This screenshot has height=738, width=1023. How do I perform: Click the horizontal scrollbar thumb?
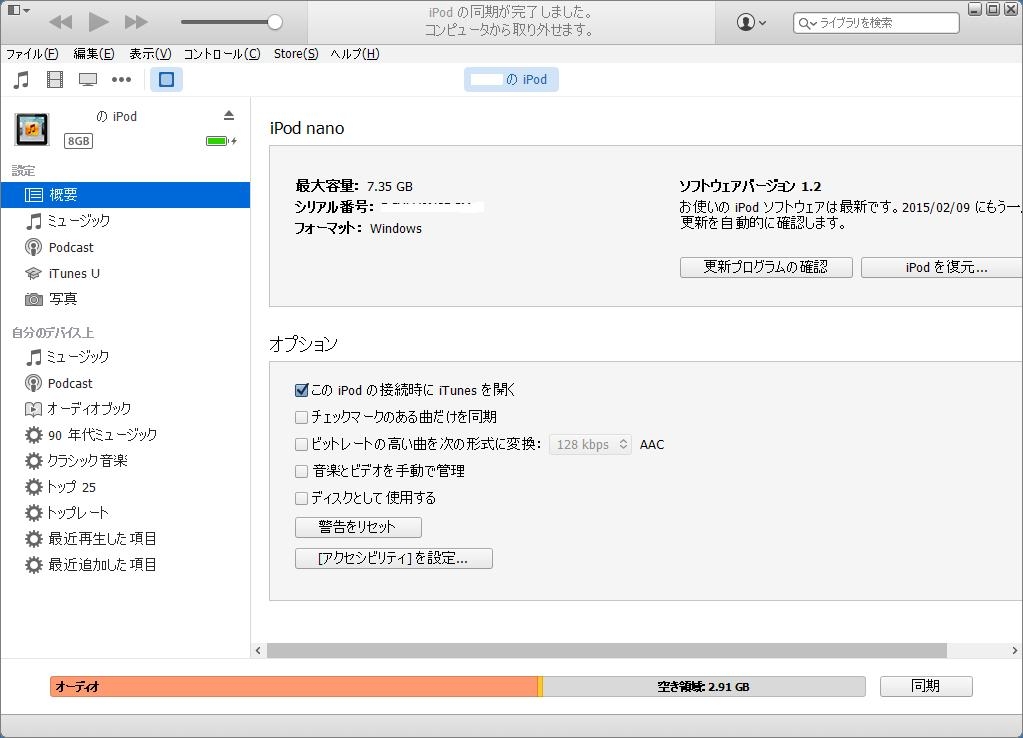pos(607,650)
